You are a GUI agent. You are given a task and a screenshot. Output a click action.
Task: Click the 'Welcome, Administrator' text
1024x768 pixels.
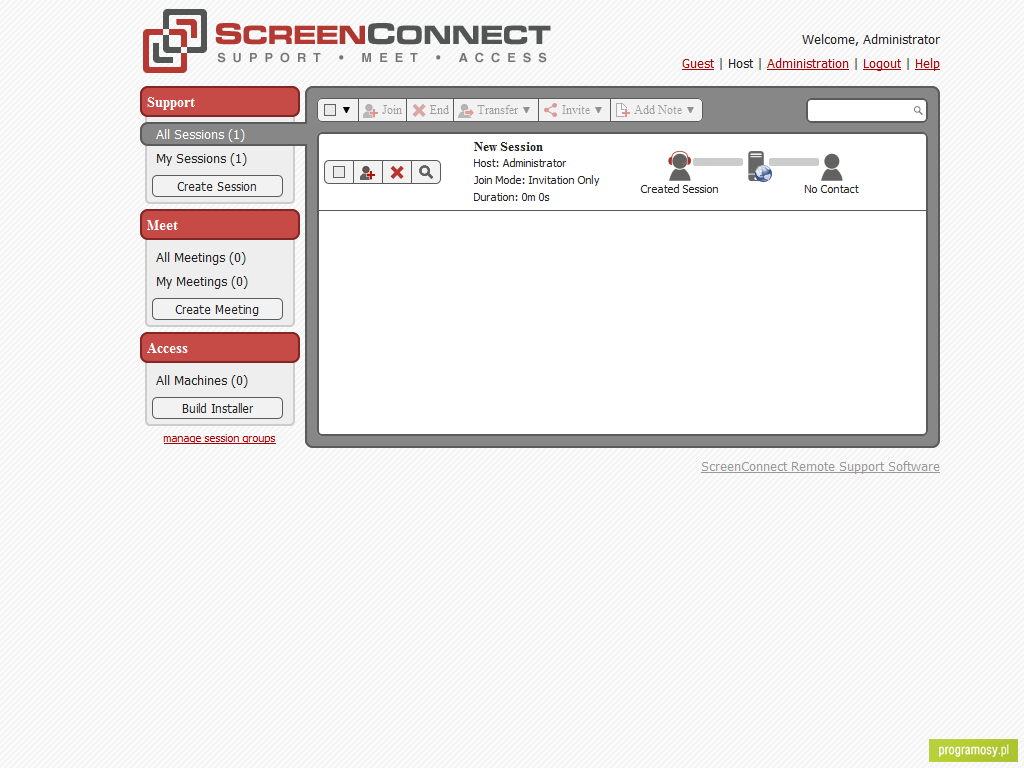click(871, 40)
